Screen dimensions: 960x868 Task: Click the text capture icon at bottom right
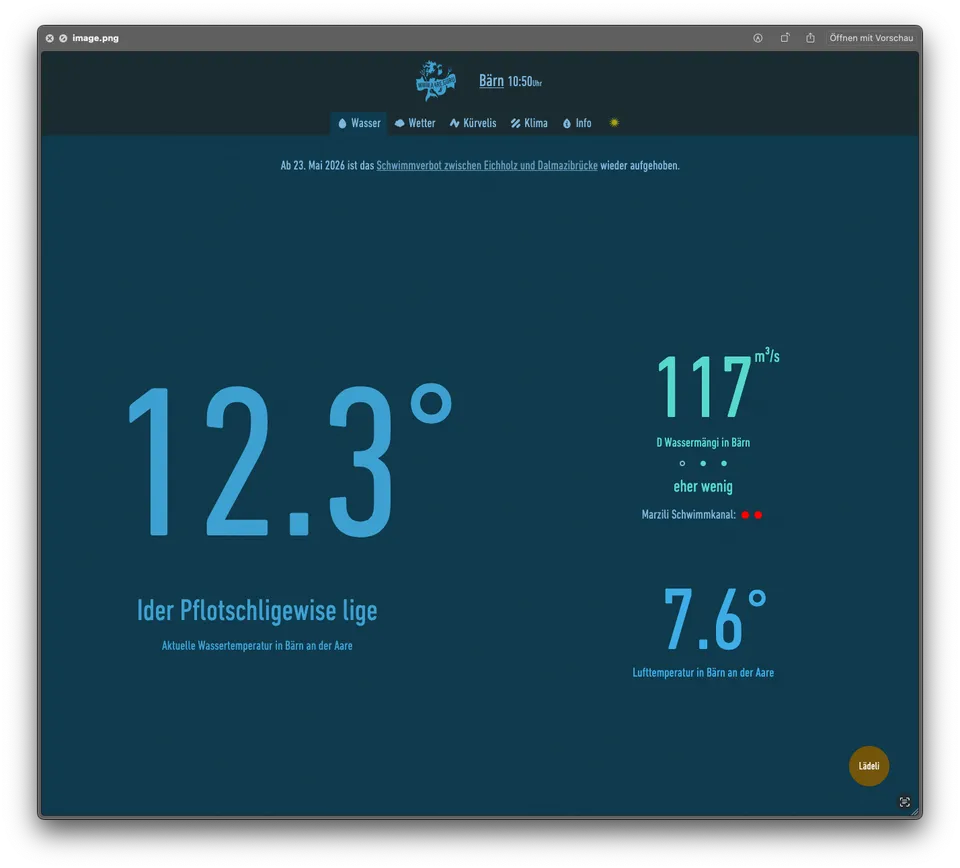[904, 801]
